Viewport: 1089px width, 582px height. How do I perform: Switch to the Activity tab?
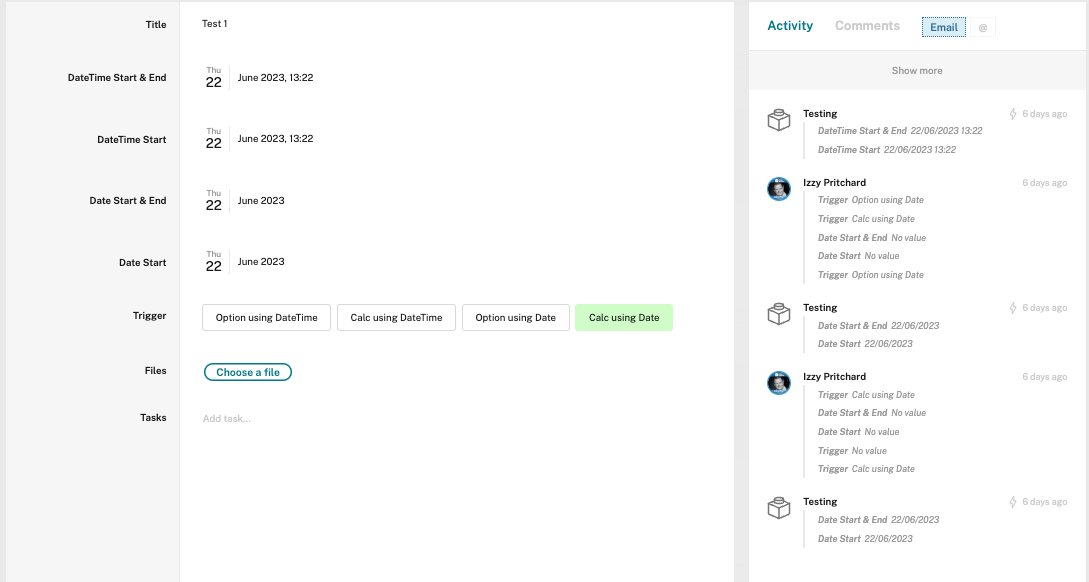click(x=790, y=26)
